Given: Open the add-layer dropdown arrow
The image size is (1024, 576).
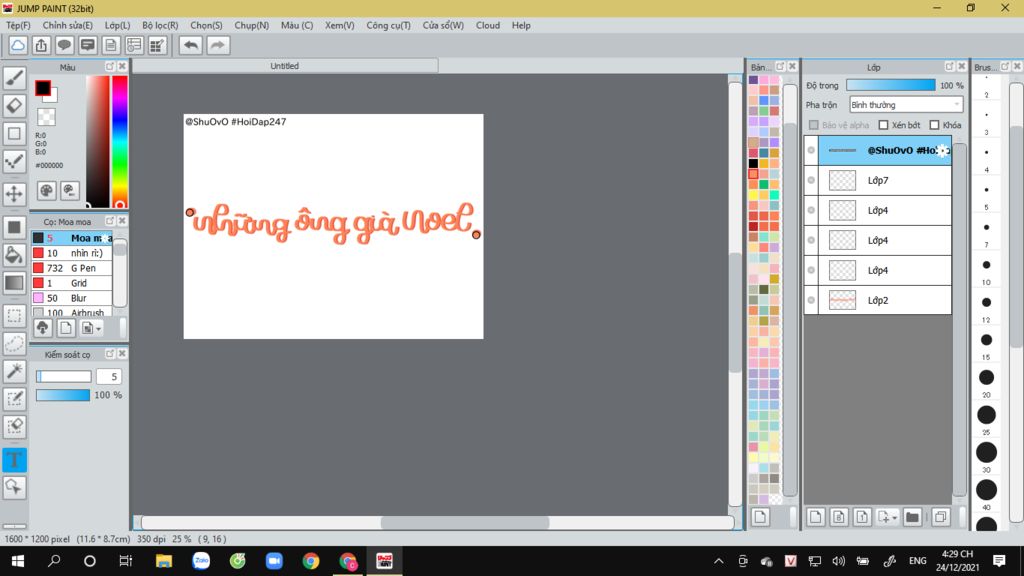Looking at the screenshot, I should [895, 517].
